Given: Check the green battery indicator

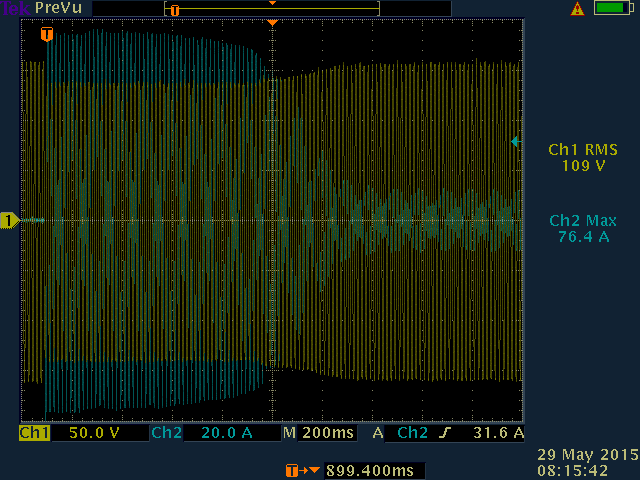Looking at the screenshot, I should tap(614, 8).
